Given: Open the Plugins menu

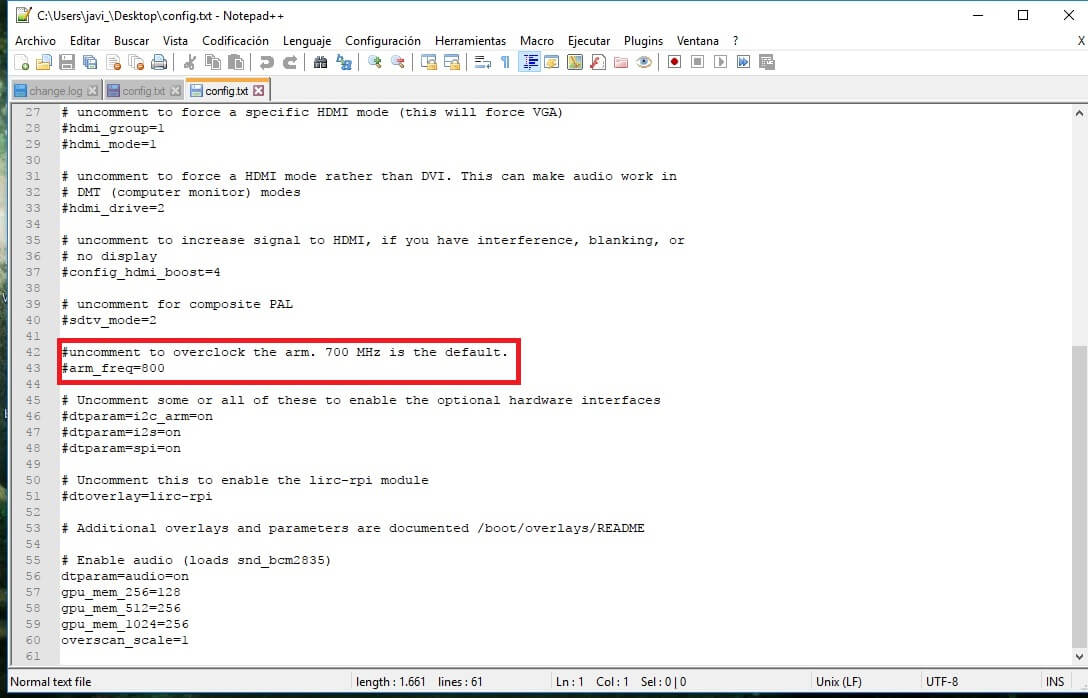Looking at the screenshot, I should pyautogui.click(x=643, y=41).
